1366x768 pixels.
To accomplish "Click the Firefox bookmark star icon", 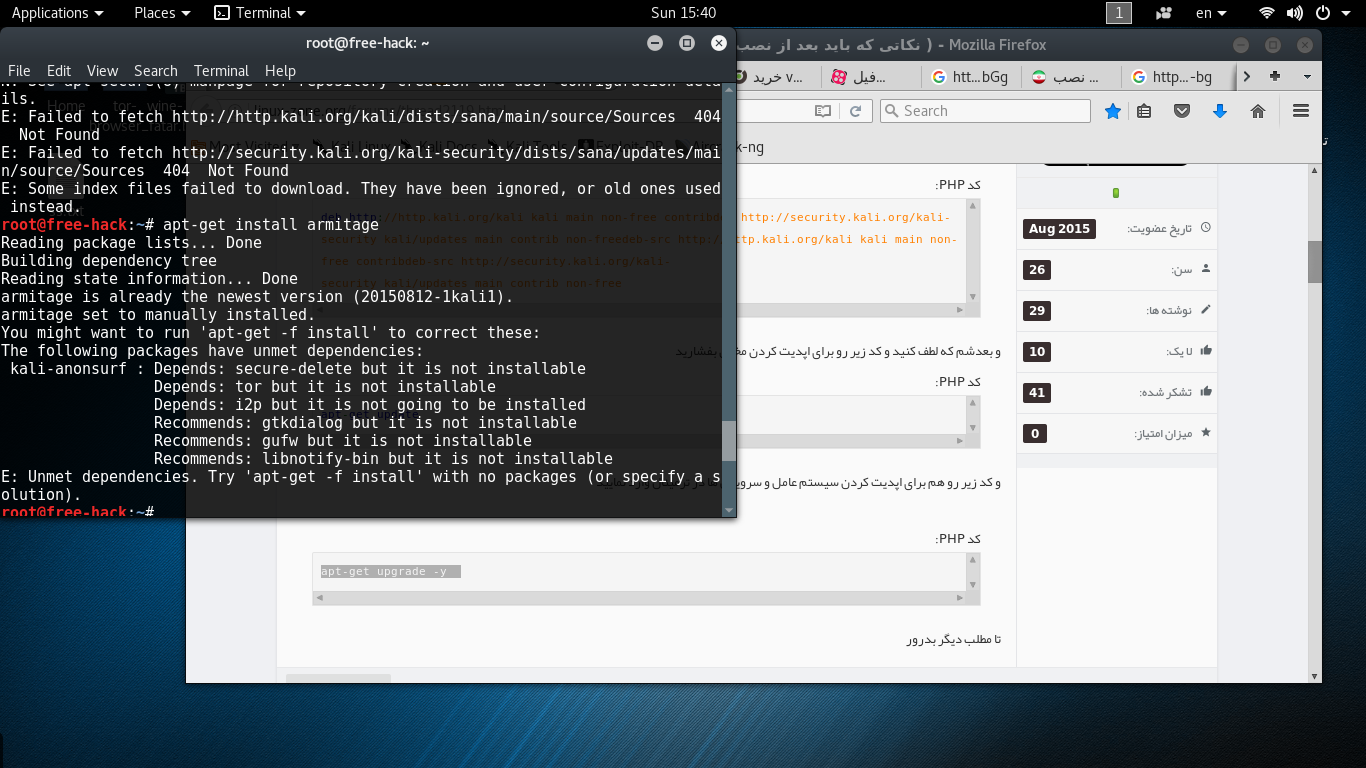I will (x=1112, y=111).
